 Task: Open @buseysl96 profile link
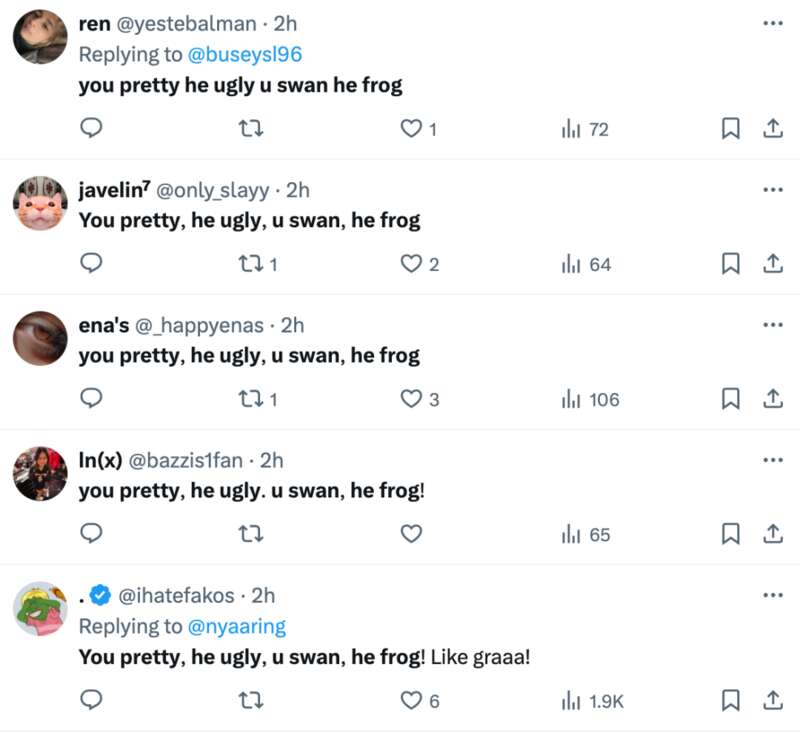coord(244,55)
